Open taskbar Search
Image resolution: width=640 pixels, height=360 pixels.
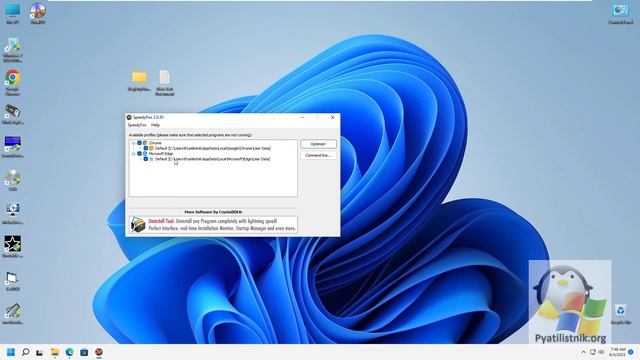pos(25,352)
